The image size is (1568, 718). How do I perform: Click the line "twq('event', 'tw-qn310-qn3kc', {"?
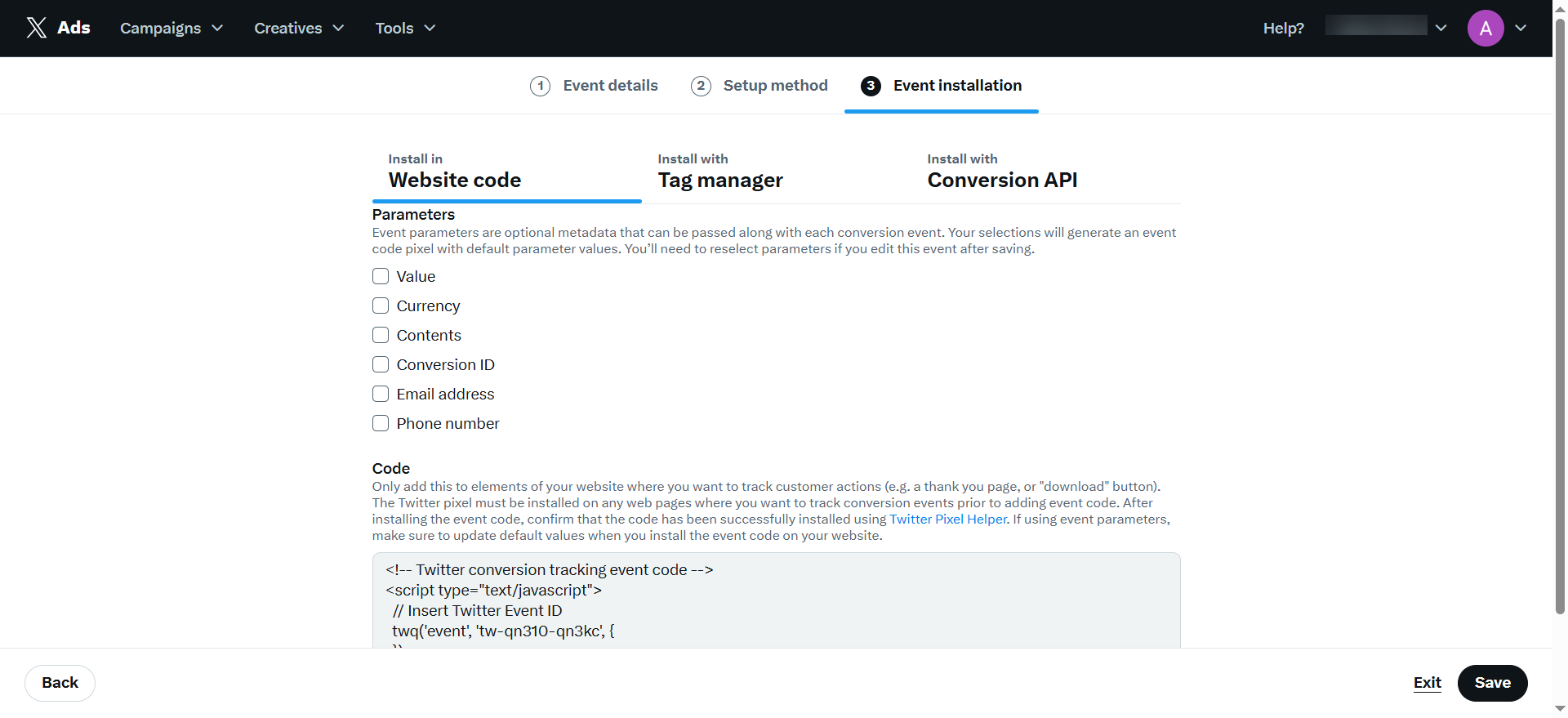pos(503,631)
